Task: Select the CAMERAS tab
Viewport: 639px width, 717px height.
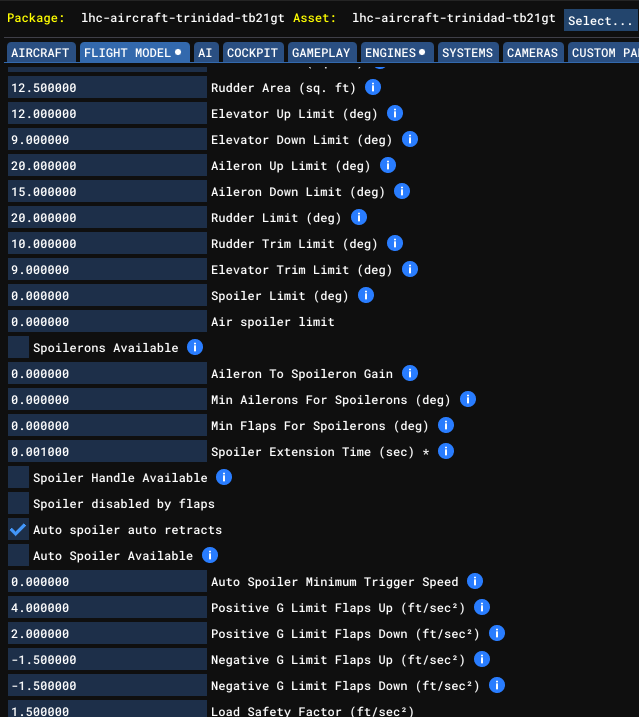Action: pyautogui.click(x=532, y=53)
